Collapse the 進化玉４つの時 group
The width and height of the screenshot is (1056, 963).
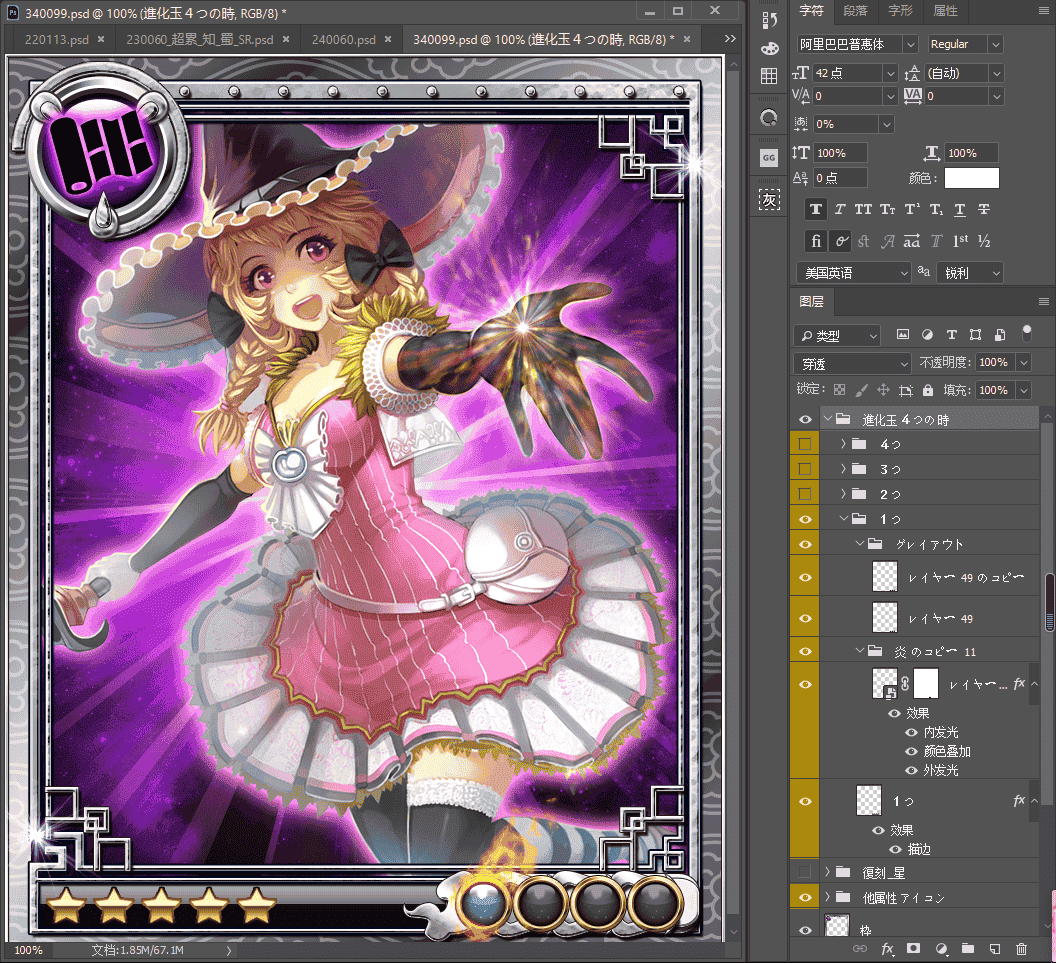click(828, 419)
